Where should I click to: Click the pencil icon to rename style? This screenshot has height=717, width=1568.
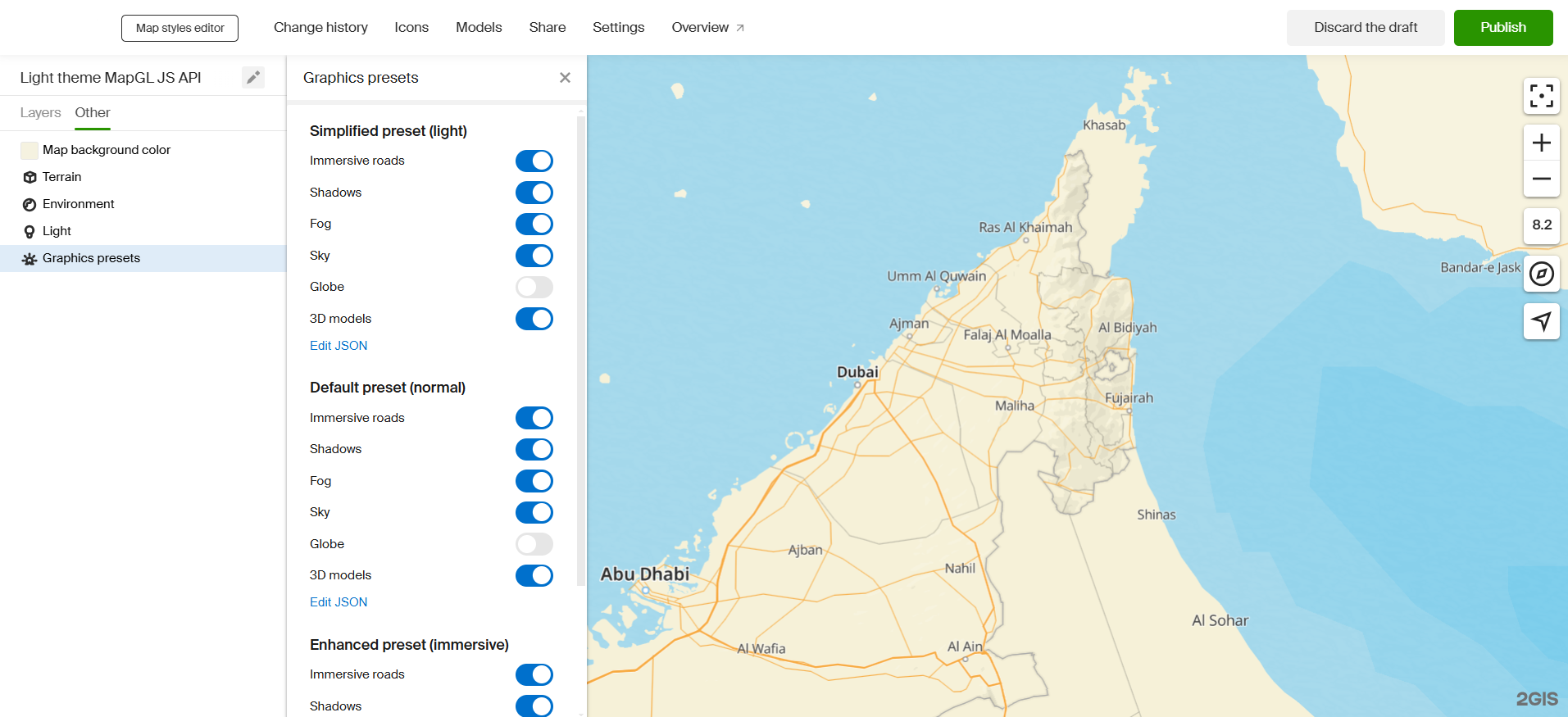(x=253, y=78)
